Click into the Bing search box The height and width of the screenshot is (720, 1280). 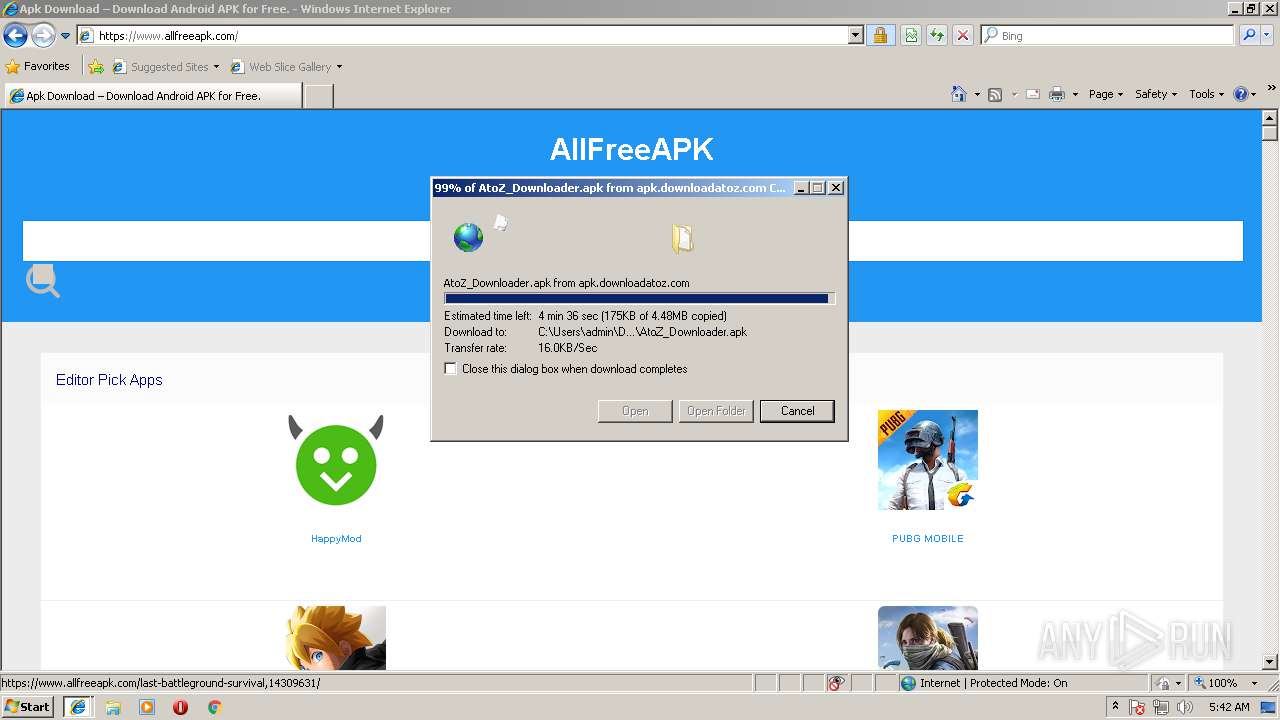click(1108, 36)
